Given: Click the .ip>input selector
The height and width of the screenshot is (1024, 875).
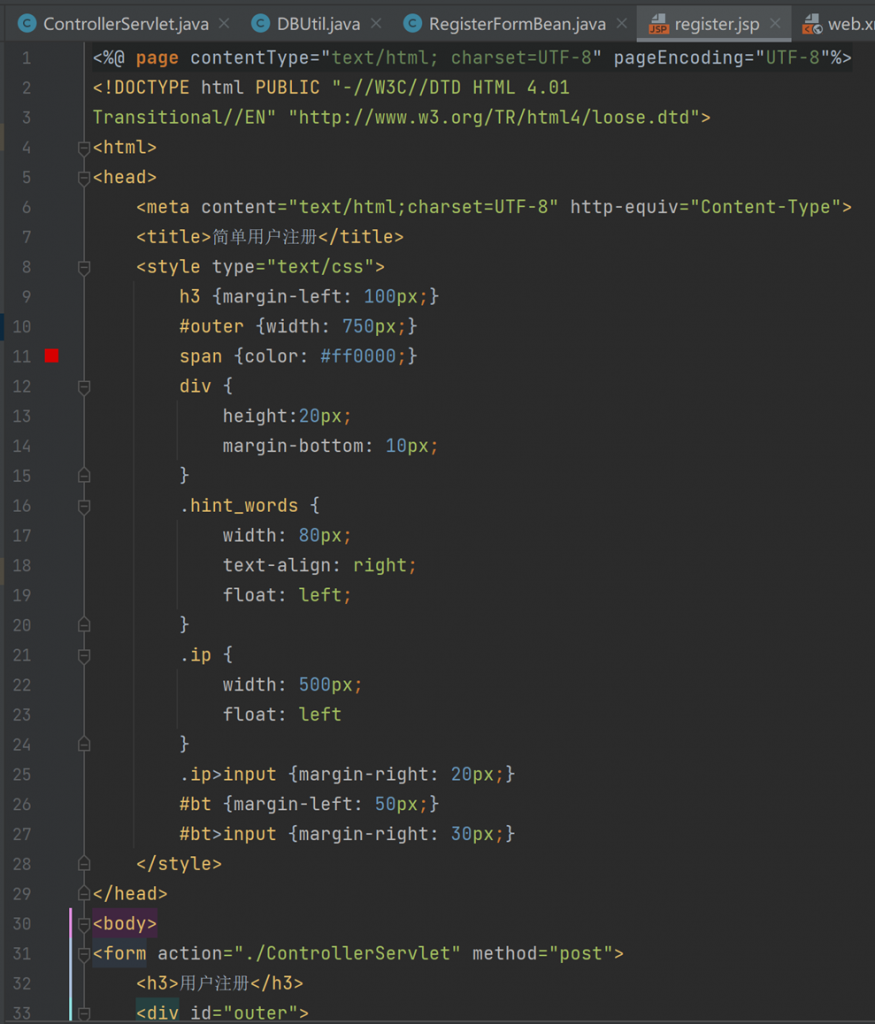Looking at the screenshot, I should [228, 775].
